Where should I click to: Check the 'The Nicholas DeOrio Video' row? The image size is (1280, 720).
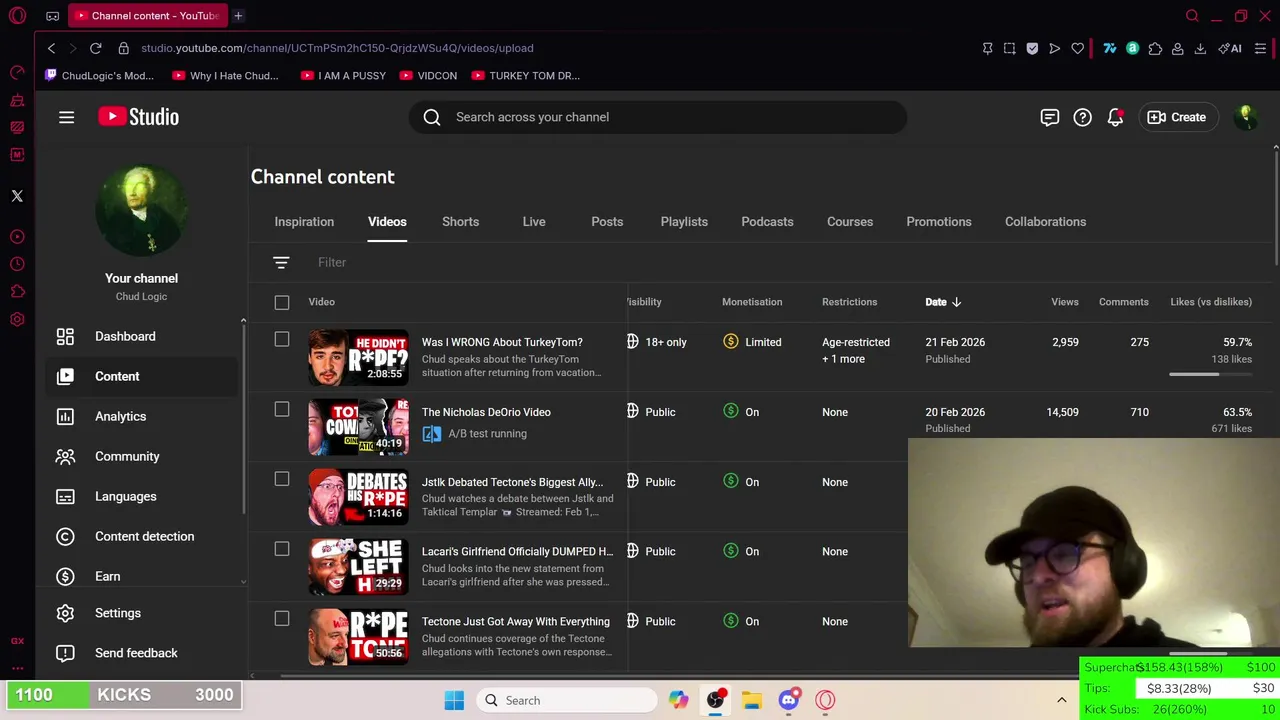(x=282, y=409)
